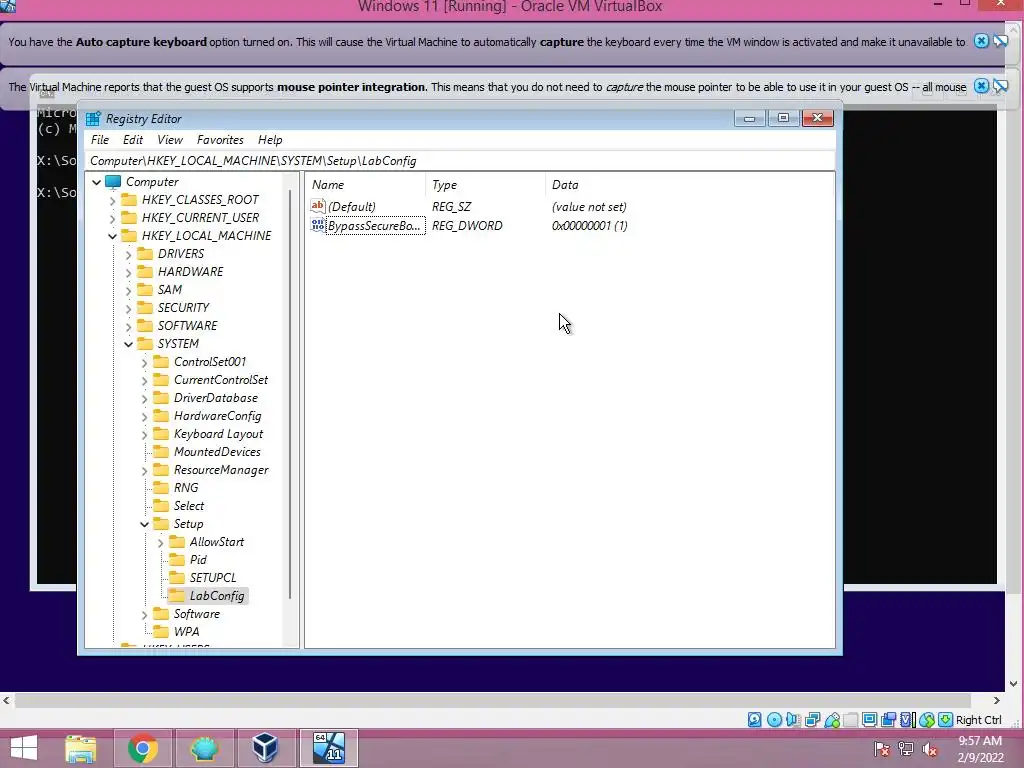Image resolution: width=1024 pixels, height=768 pixels.
Task: Open the Edit menu in Registry Editor
Action: point(133,140)
